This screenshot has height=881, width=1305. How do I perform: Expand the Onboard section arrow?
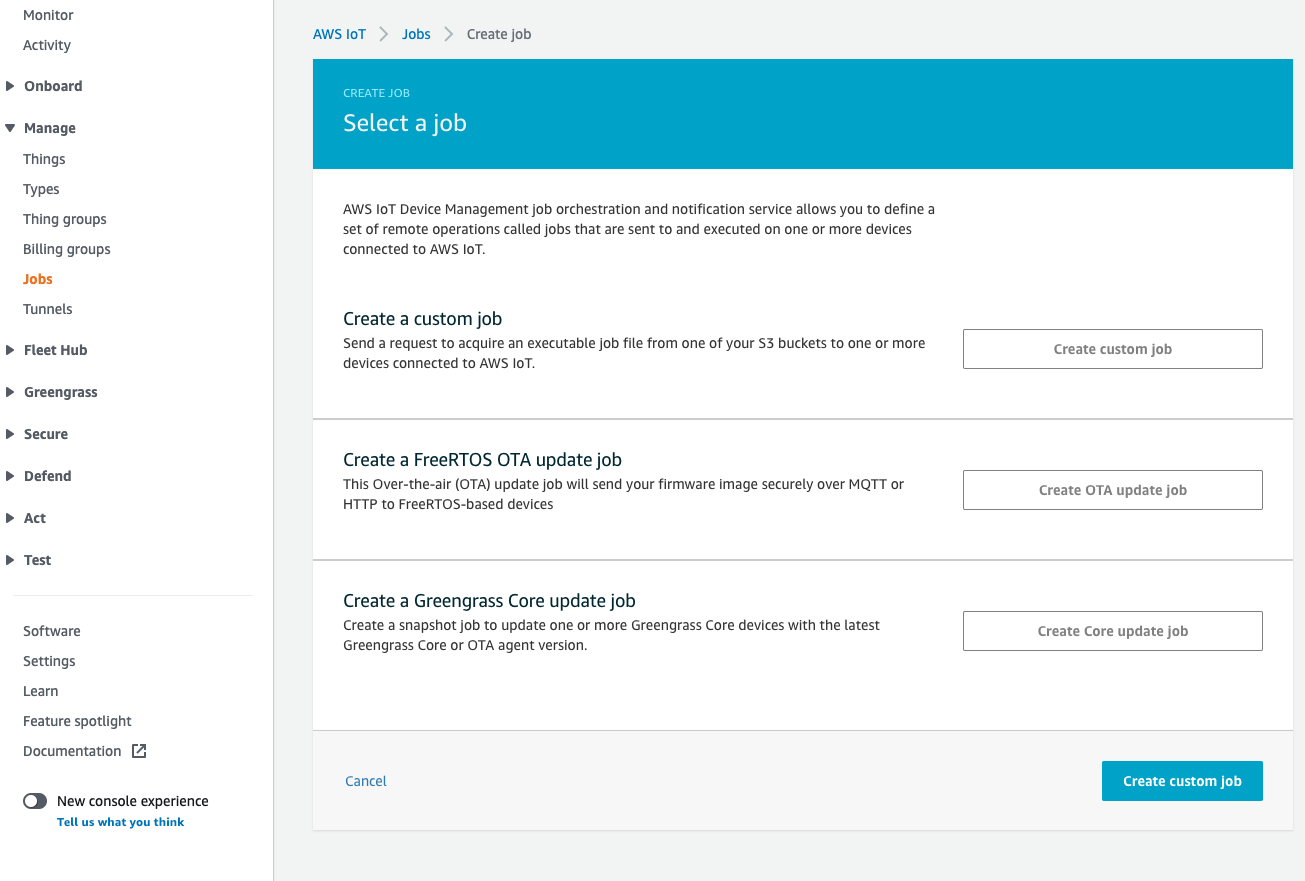(x=10, y=86)
